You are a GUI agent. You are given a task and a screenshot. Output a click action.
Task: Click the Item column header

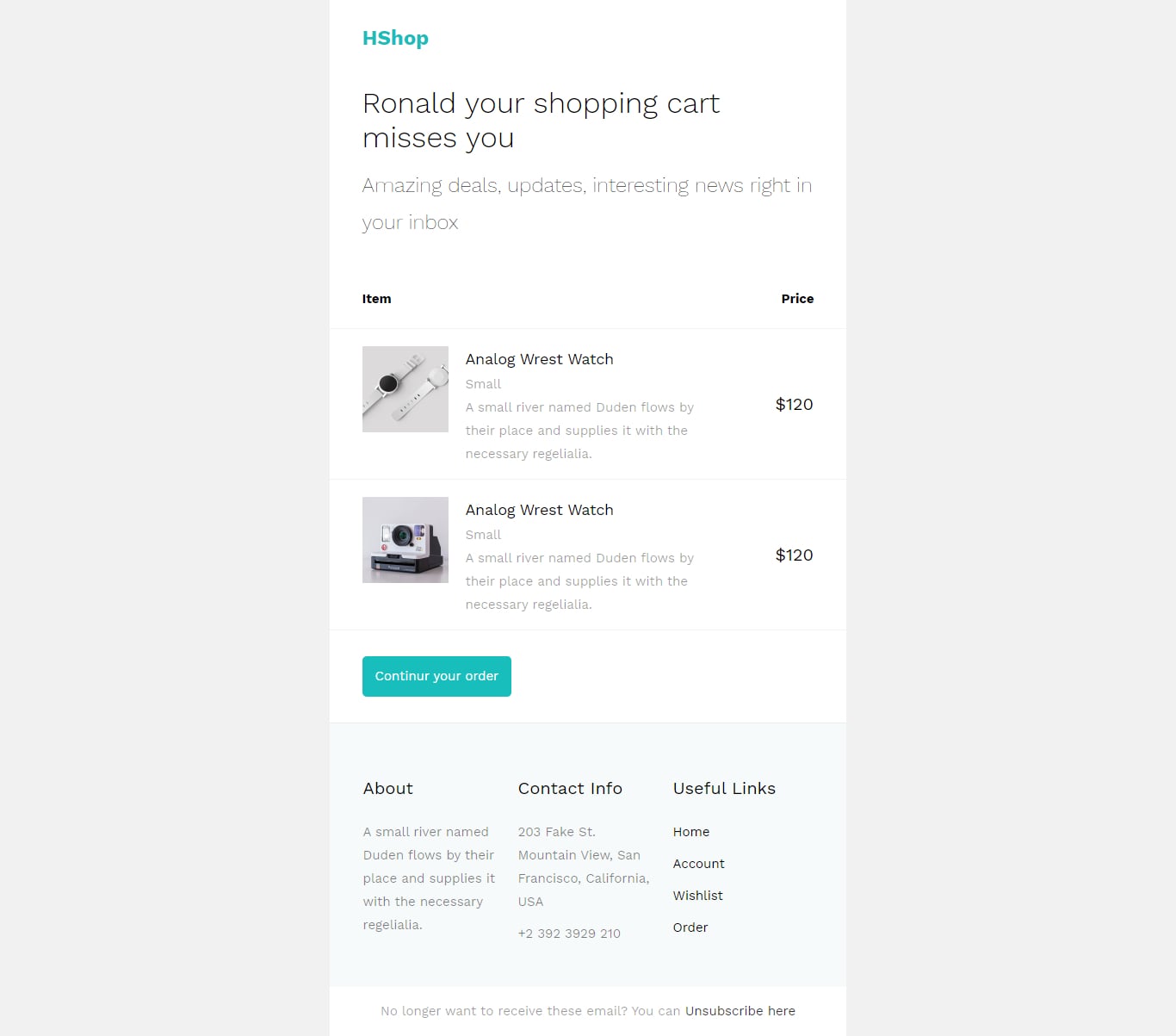tap(376, 299)
